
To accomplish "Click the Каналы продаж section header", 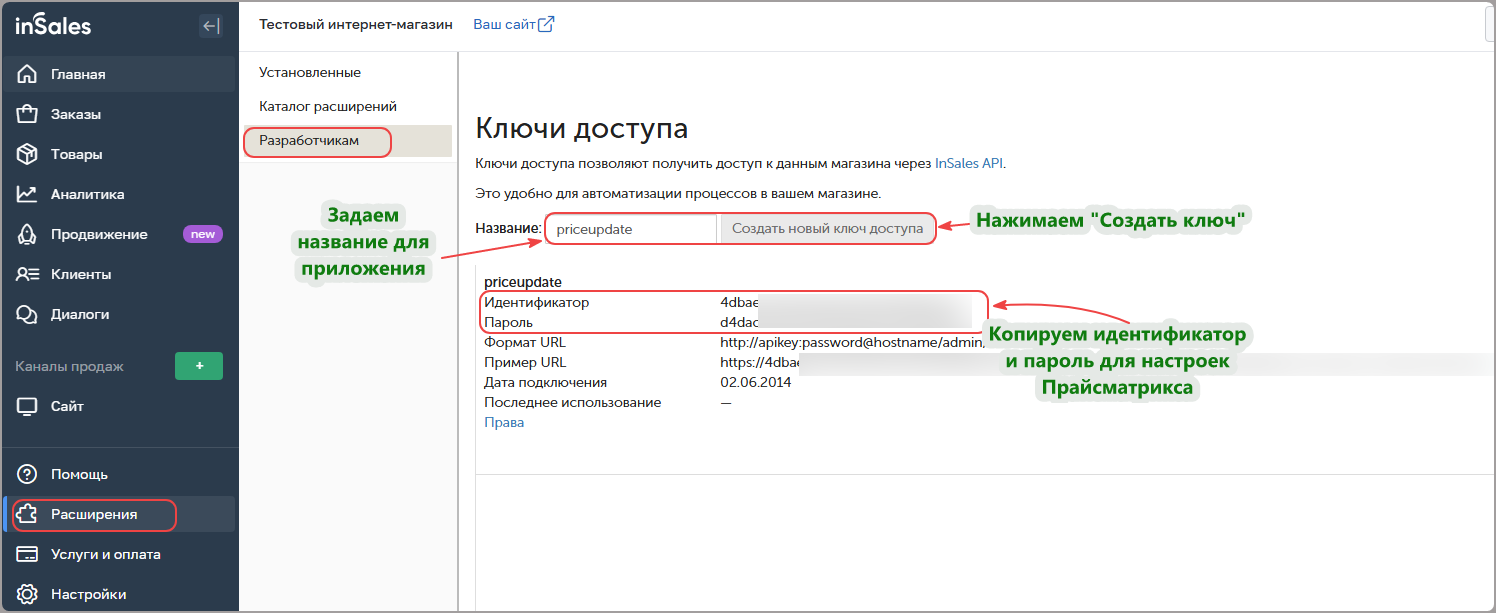I will pos(69,366).
